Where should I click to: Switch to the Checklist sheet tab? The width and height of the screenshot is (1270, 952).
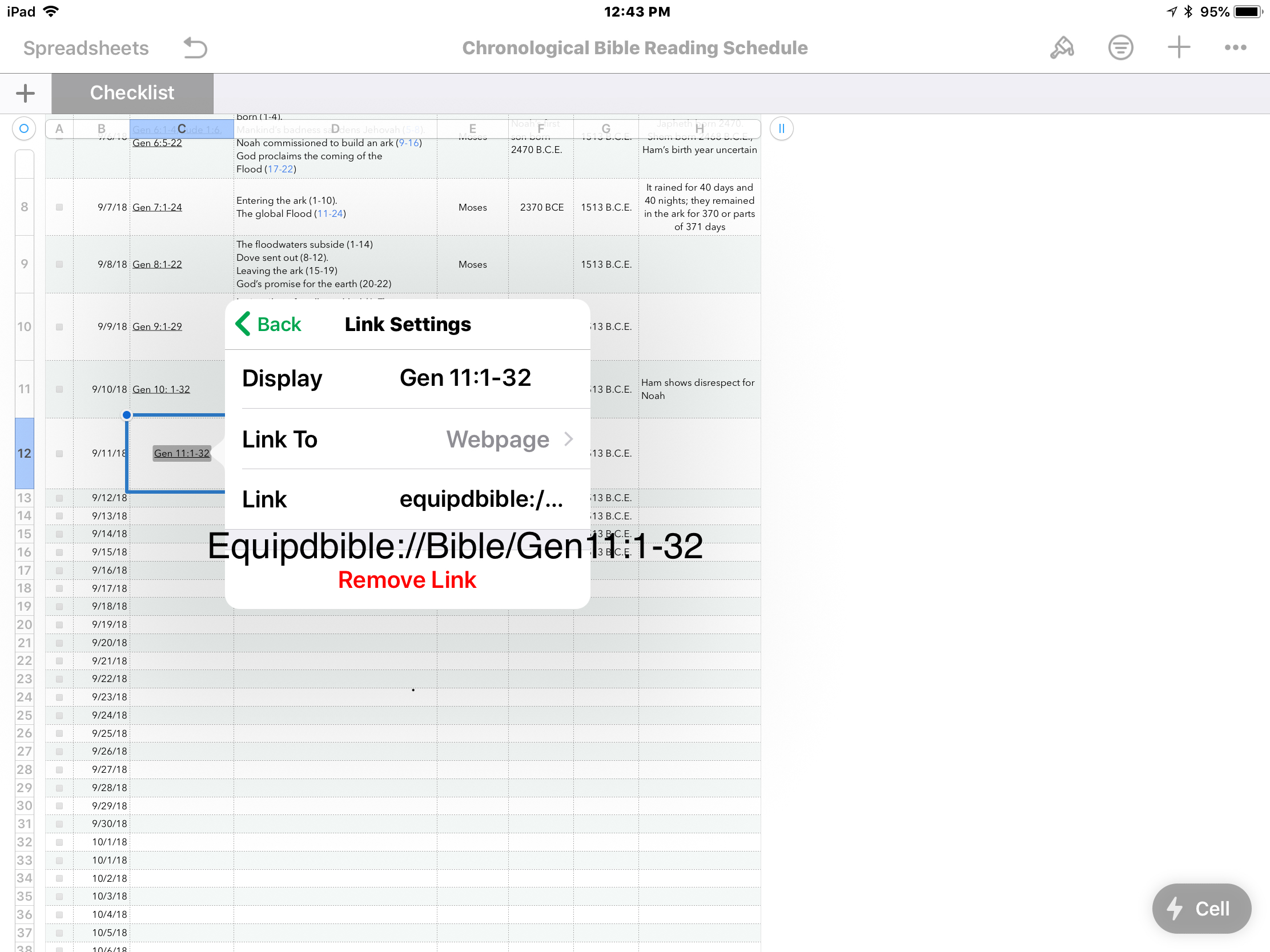tap(132, 93)
